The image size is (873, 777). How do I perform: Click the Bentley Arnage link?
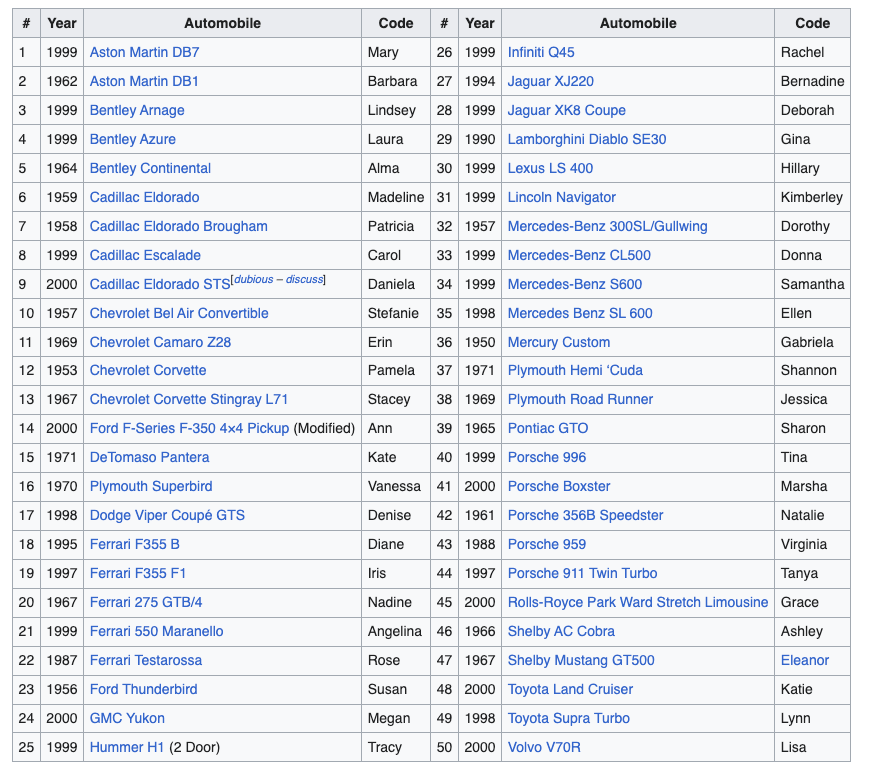[x=137, y=110]
